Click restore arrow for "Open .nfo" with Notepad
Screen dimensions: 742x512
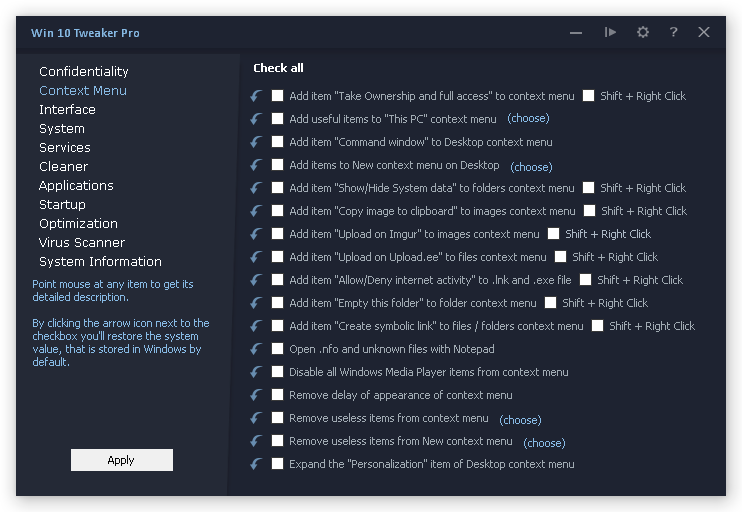point(256,349)
